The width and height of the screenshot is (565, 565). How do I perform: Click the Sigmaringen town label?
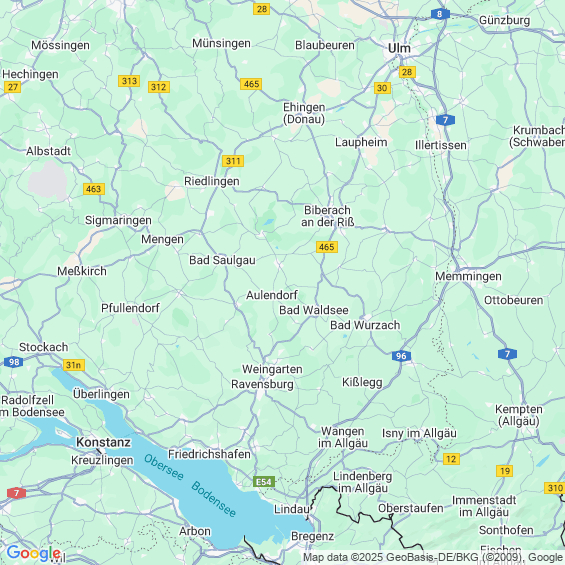tap(118, 220)
